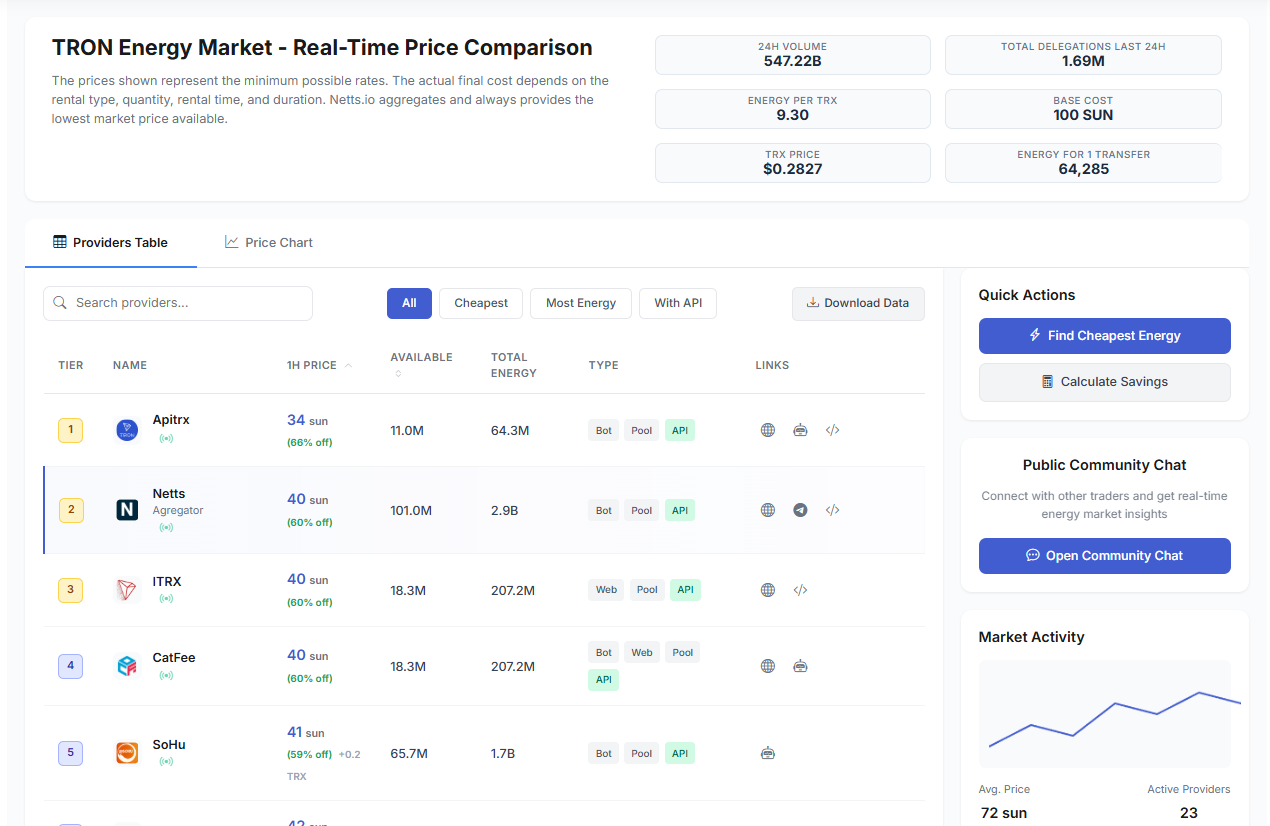This screenshot has height=826, width=1270.
Task: Switch to the Price Chart tab
Action: point(269,242)
